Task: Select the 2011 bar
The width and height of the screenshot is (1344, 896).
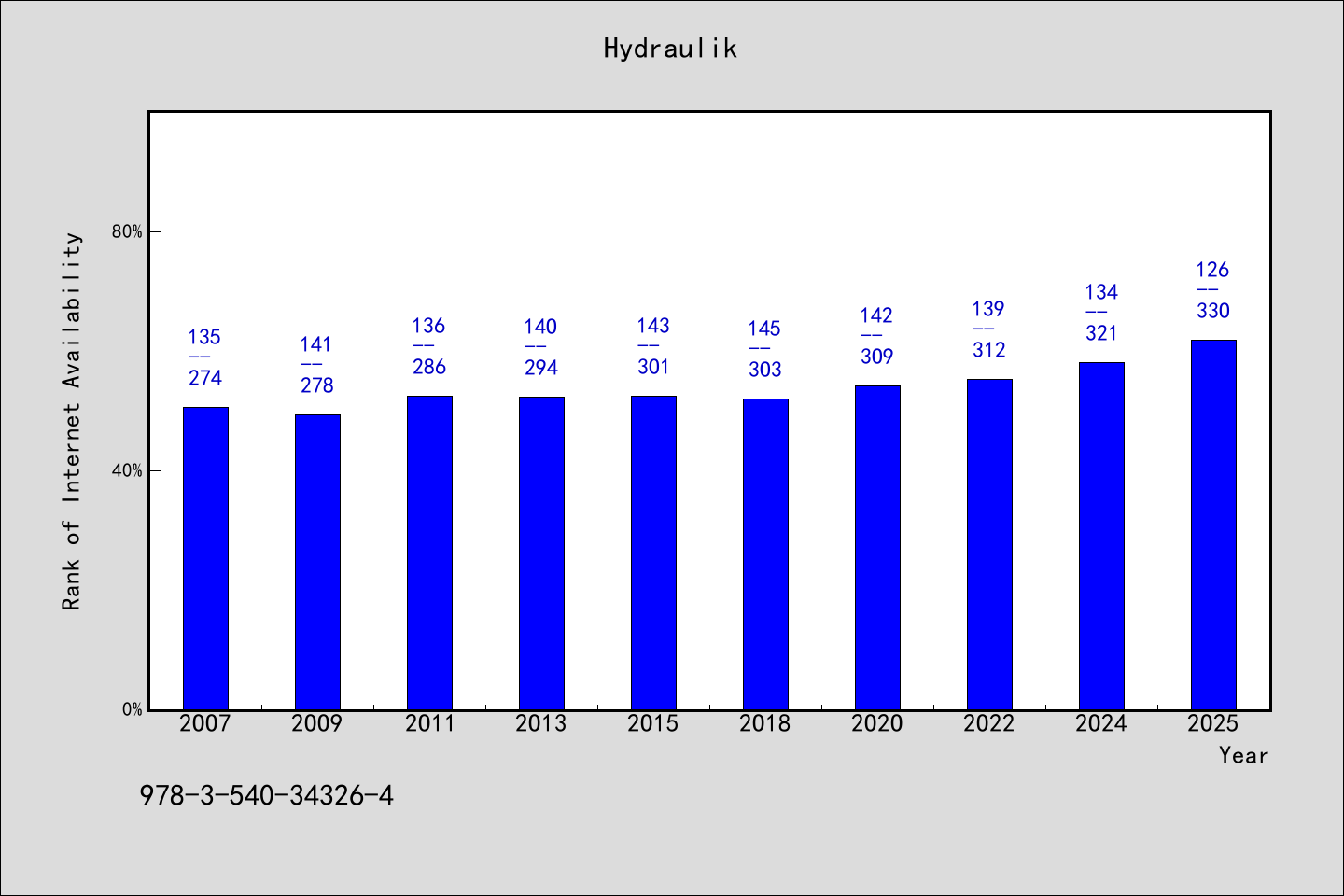Action: [429, 553]
